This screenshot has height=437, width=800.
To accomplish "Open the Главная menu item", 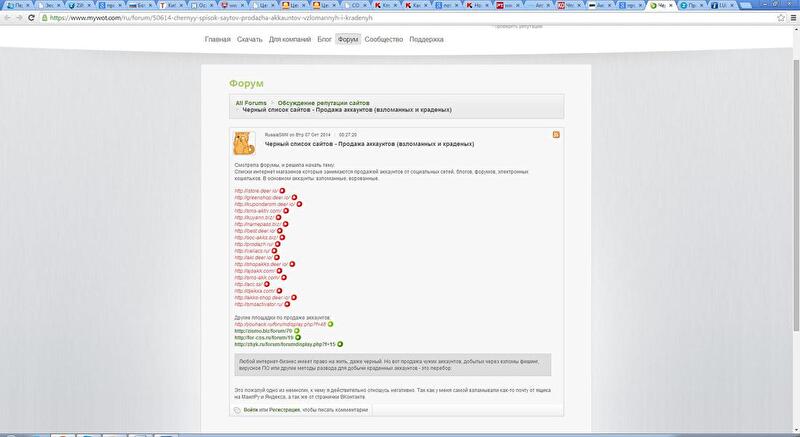I will [x=217, y=39].
